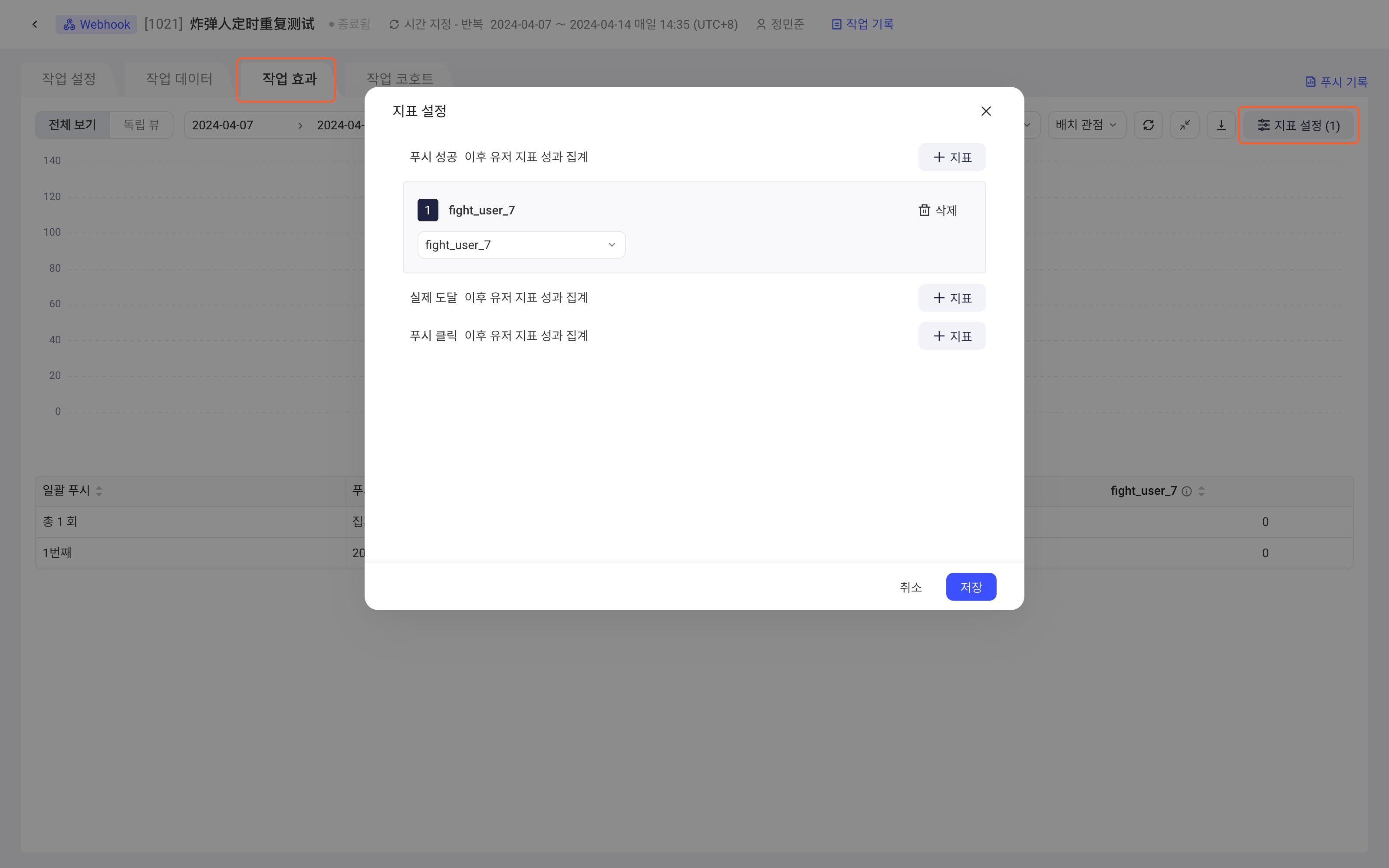Add 지표 for 푸시 성공 section

click(x=951, y=157)
